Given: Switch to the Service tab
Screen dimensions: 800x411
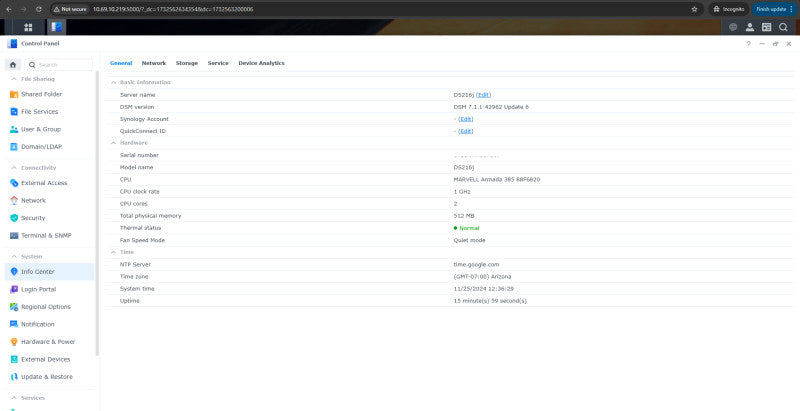Looking at the screenshot, I should point(218,63).
